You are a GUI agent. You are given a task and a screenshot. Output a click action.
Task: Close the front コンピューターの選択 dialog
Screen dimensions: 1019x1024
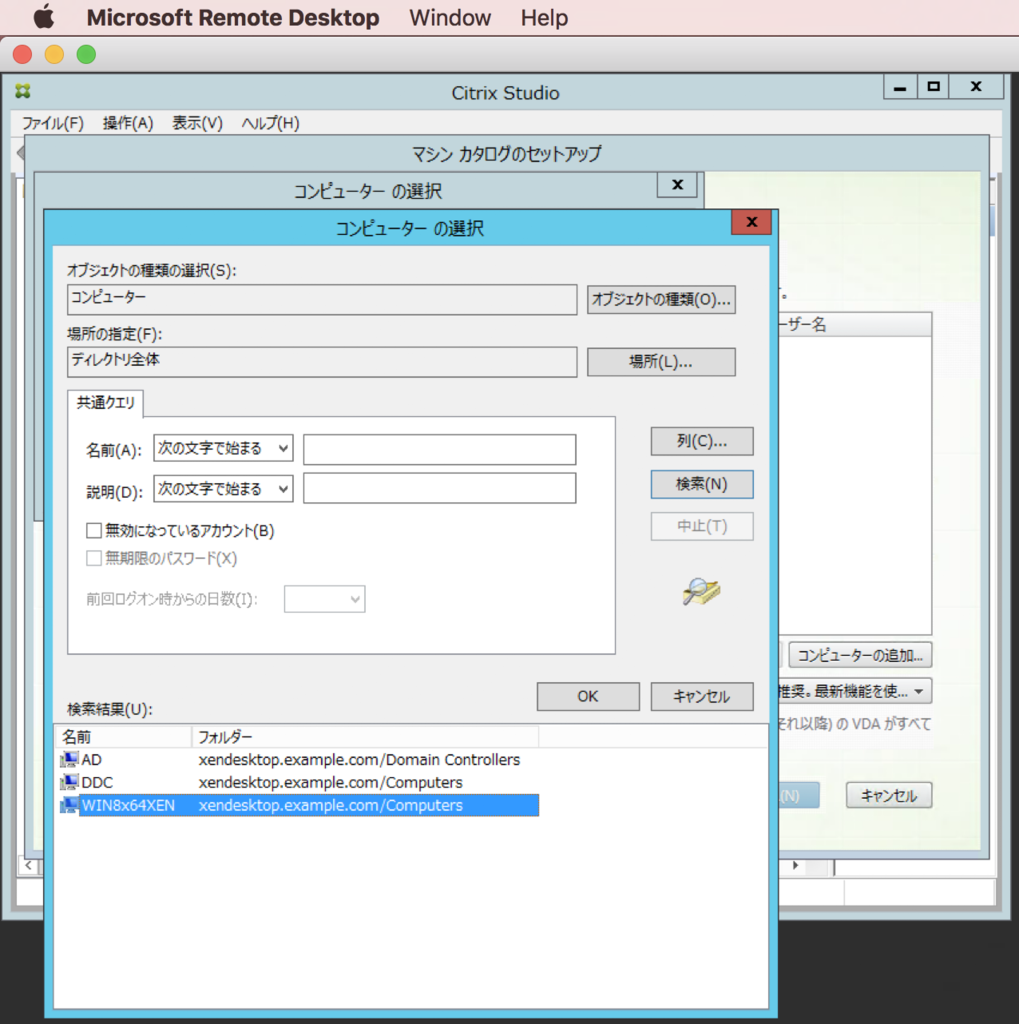coord(752,222)
